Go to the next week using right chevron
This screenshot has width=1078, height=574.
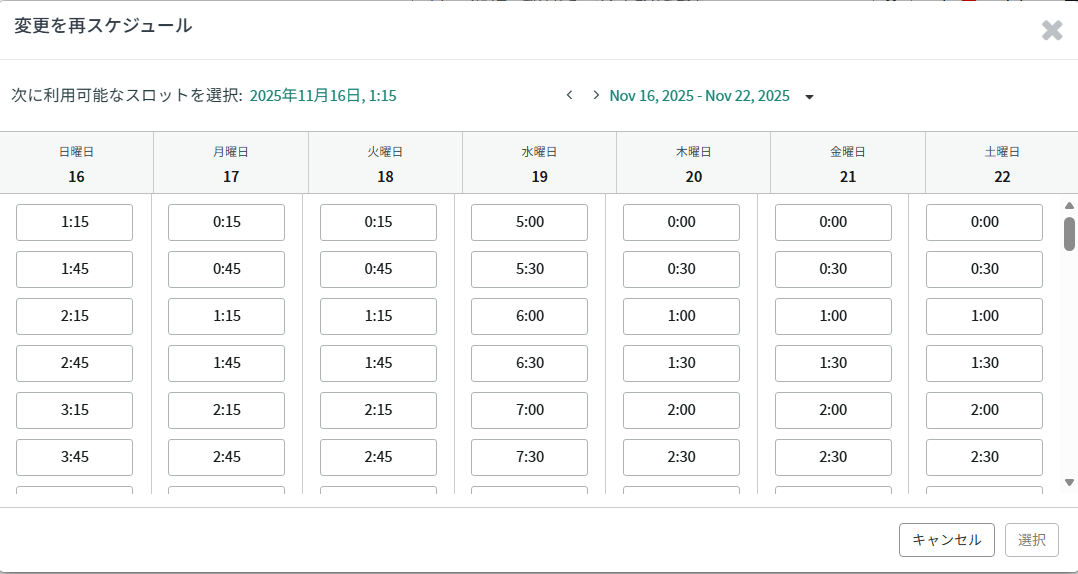click(596, 95)
